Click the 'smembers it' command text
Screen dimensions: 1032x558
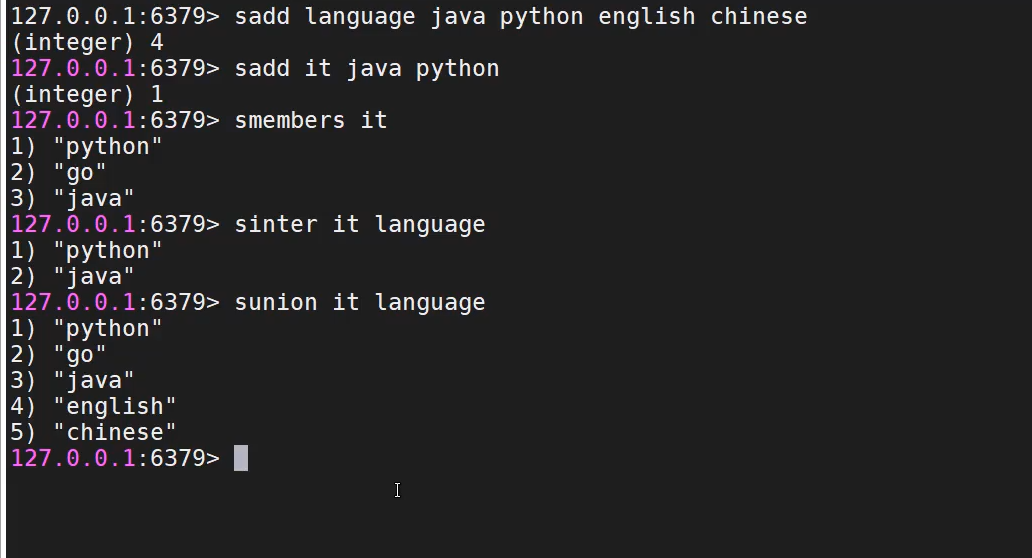(310, 120)
